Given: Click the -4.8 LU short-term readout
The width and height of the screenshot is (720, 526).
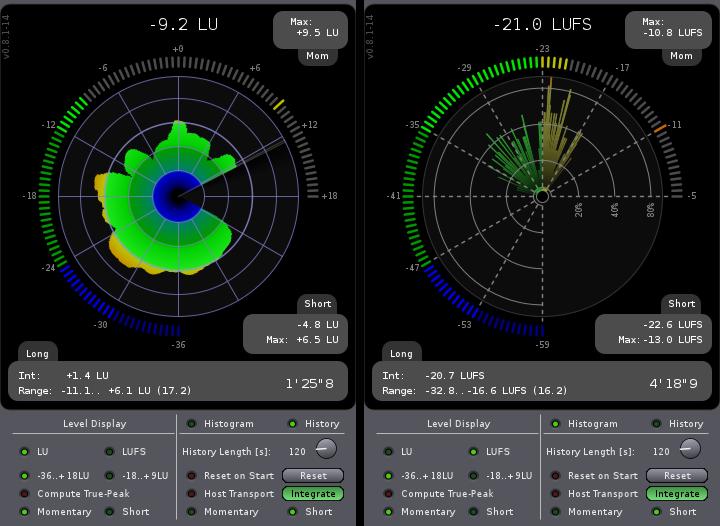Looking at the screenshot, I should (x=317, y=325).
